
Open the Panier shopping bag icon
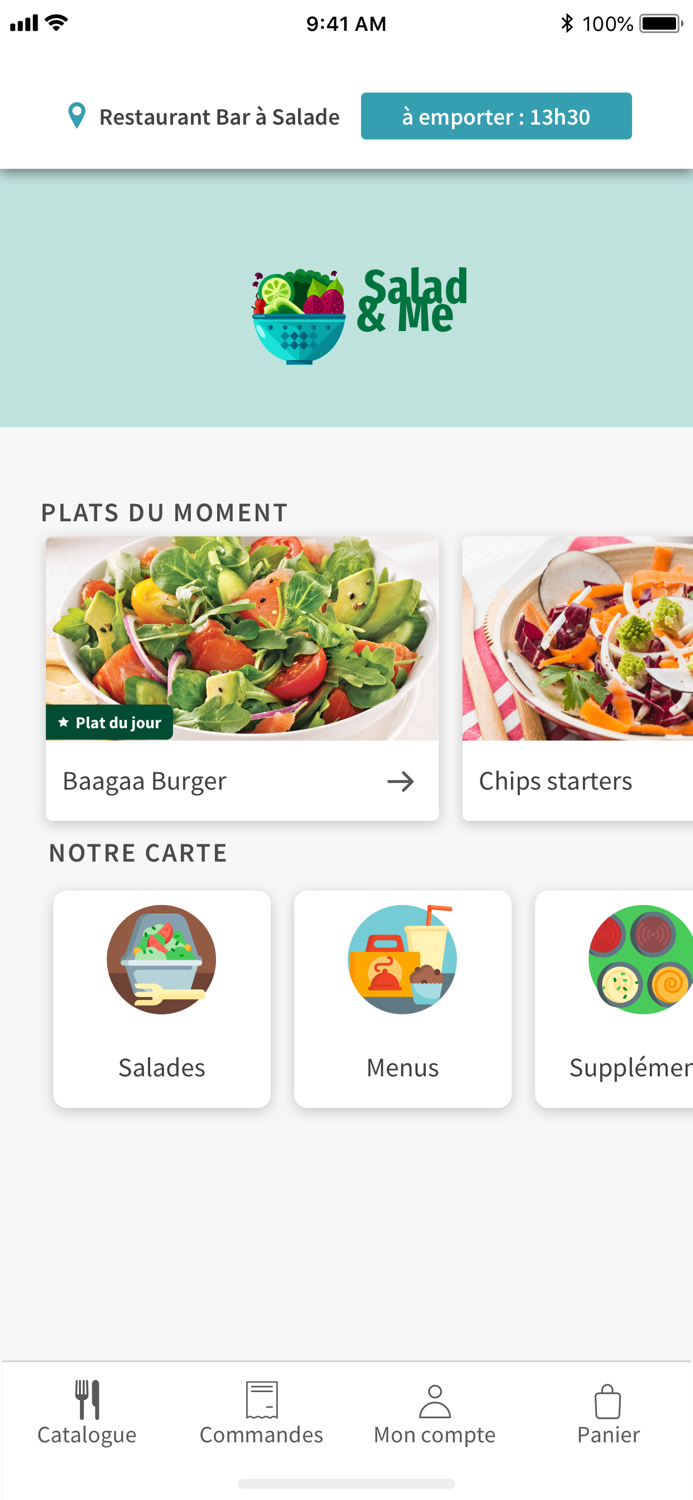pos(608,1401)
